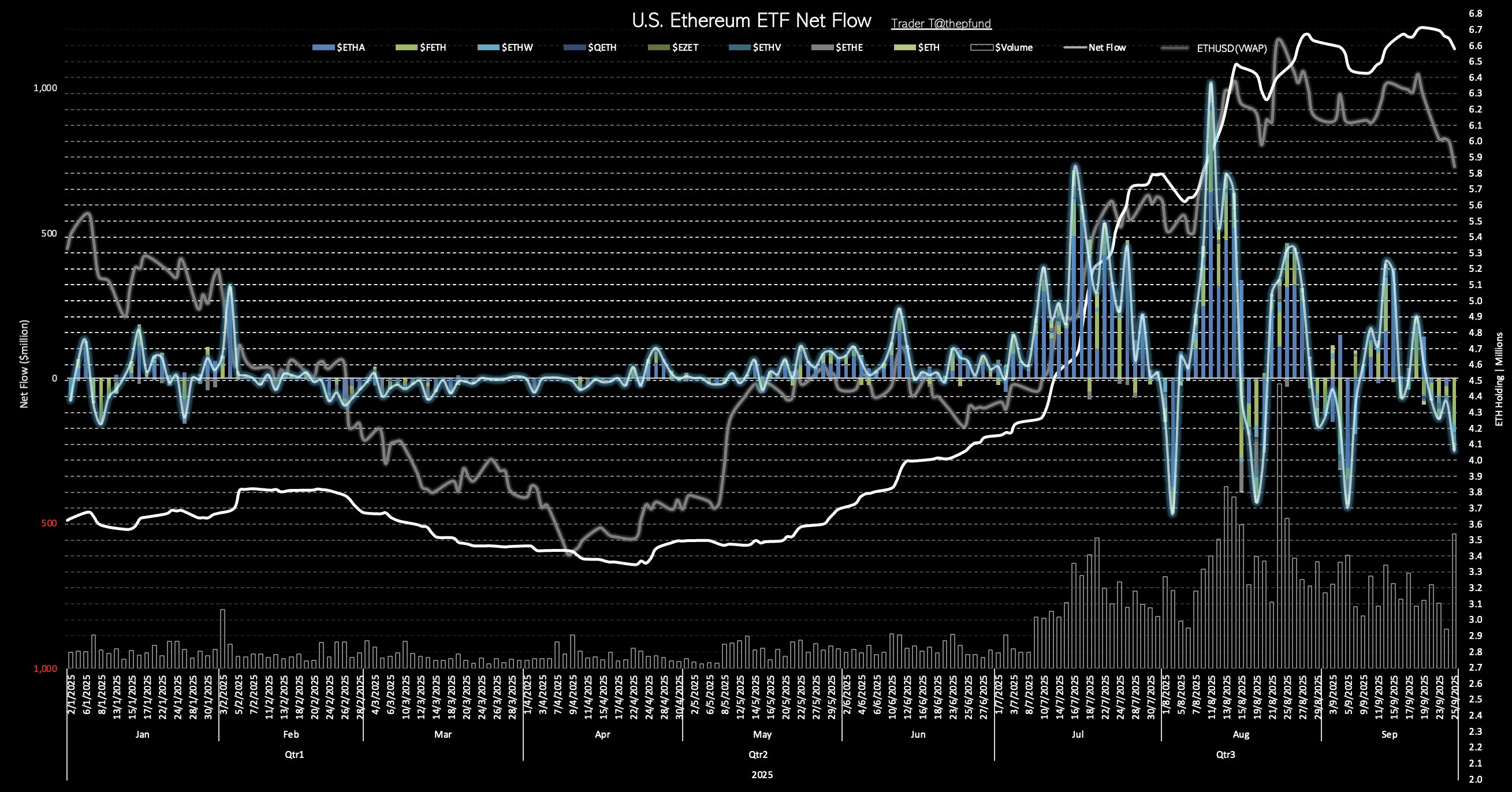Click the $FETH legend entry
The image size is (1512, 792).
click(x=433, y=47)
